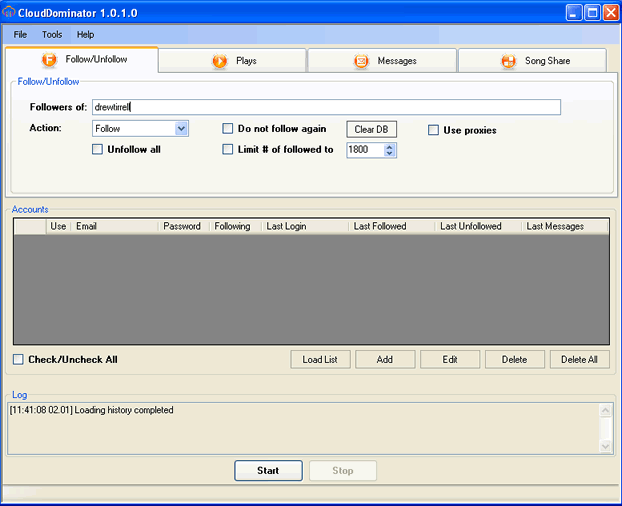Viewport: 622px width, 506px height.
Task: Click the Start button
Action: point(268,471)
